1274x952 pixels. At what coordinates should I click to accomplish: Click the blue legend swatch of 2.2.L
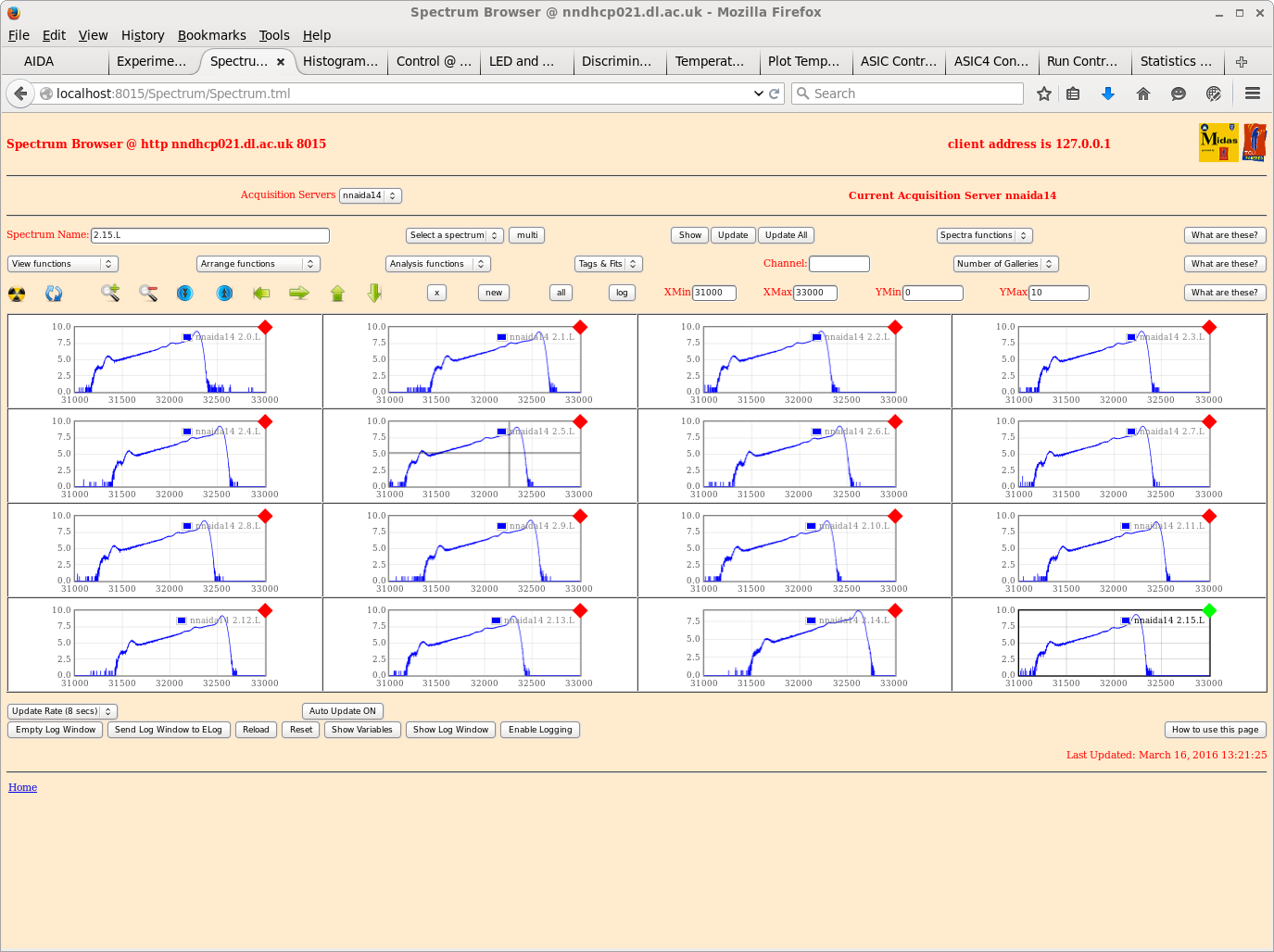[x=816, y=337]
